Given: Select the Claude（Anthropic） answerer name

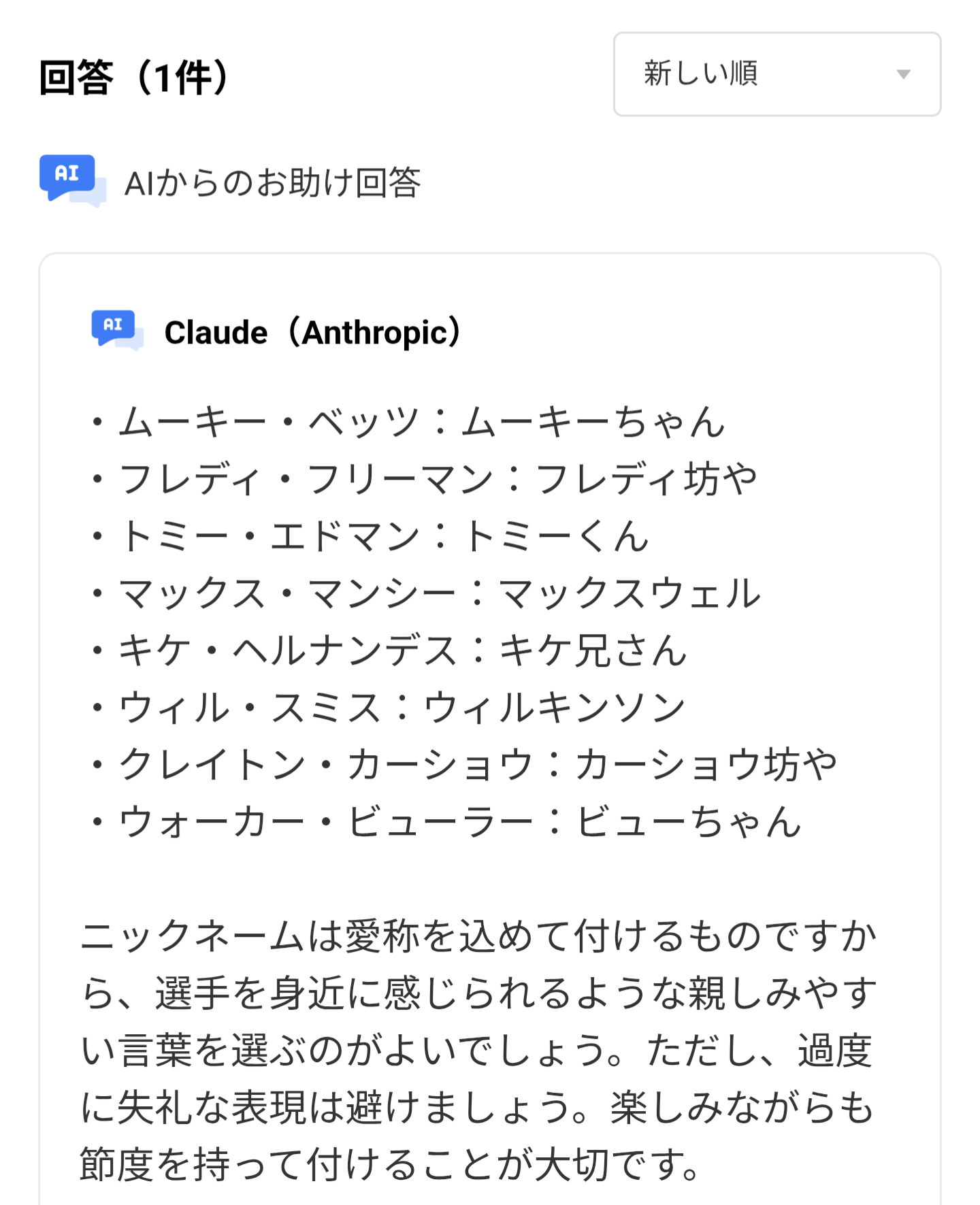Looking at the screenshot, I should click(313, 333).
